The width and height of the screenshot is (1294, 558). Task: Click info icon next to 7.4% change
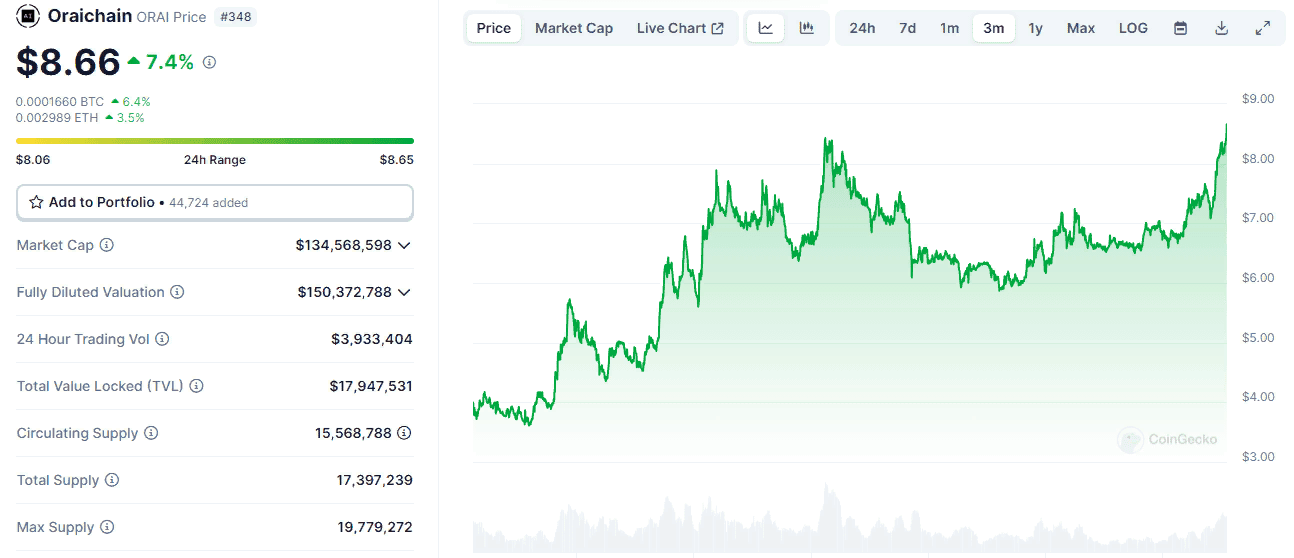pyautogui.click(x=209, y=62)
